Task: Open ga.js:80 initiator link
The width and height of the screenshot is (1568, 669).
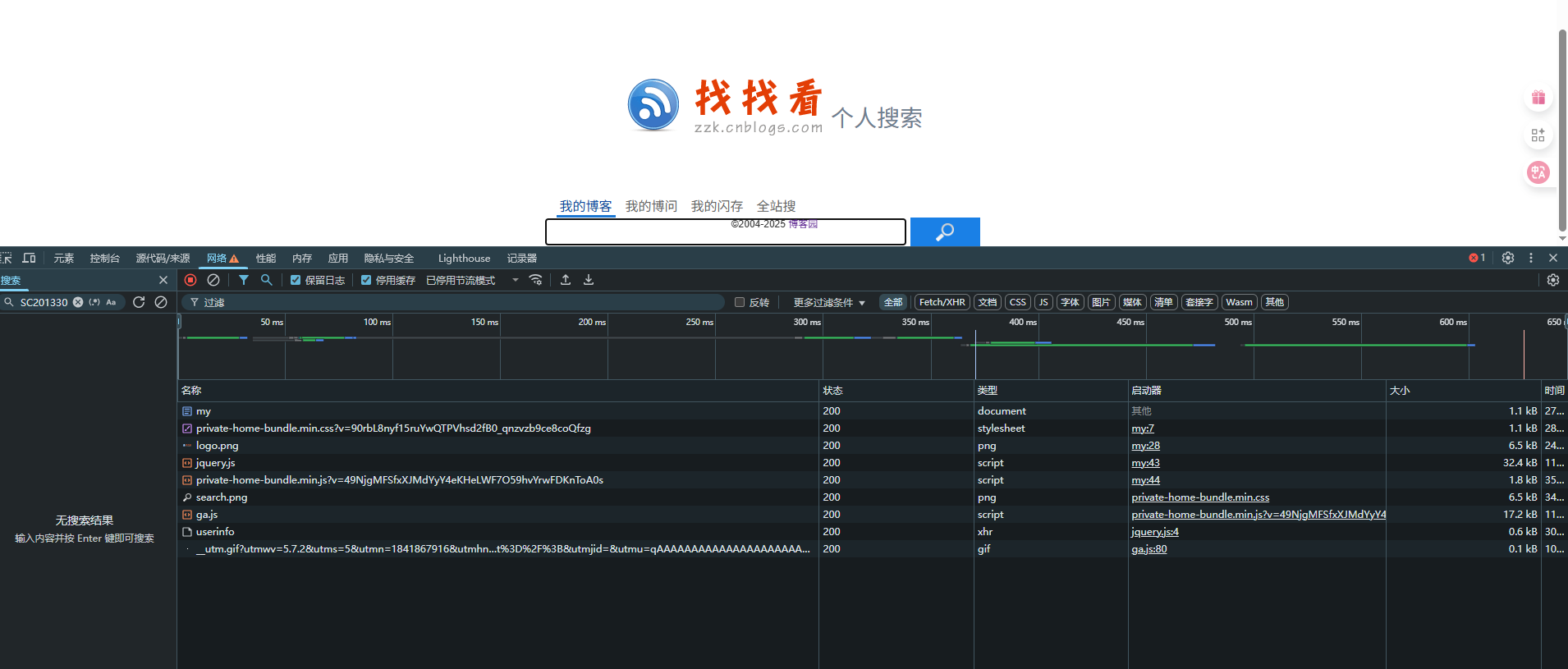Action: tap(1149, 548)
